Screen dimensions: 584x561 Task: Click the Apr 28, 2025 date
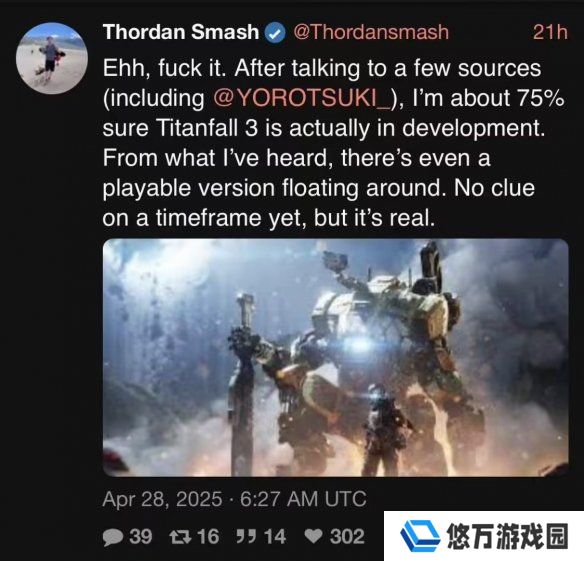click(162, 499)
